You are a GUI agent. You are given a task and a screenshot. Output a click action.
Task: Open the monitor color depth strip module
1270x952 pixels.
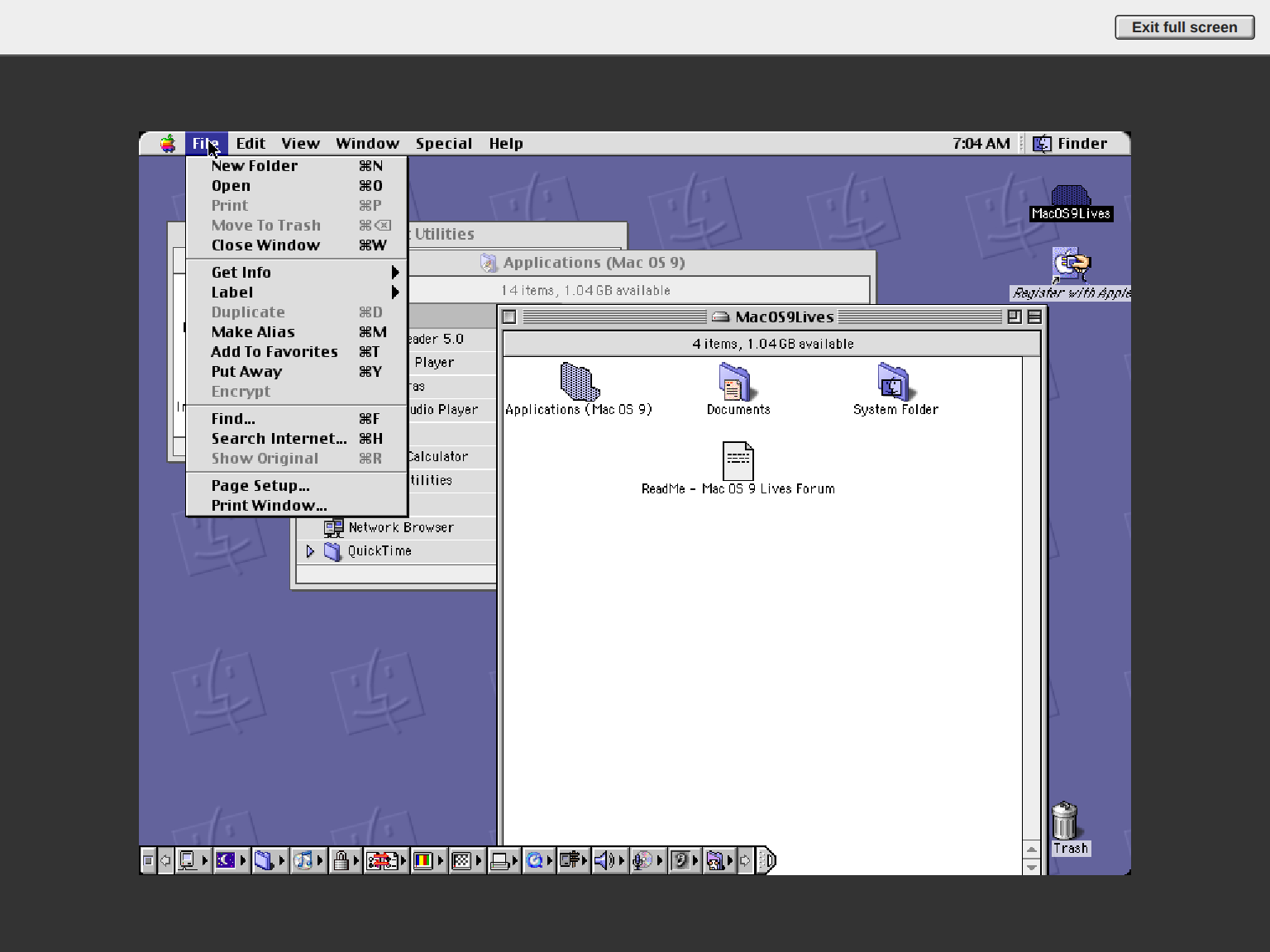(x=423, y=860)
